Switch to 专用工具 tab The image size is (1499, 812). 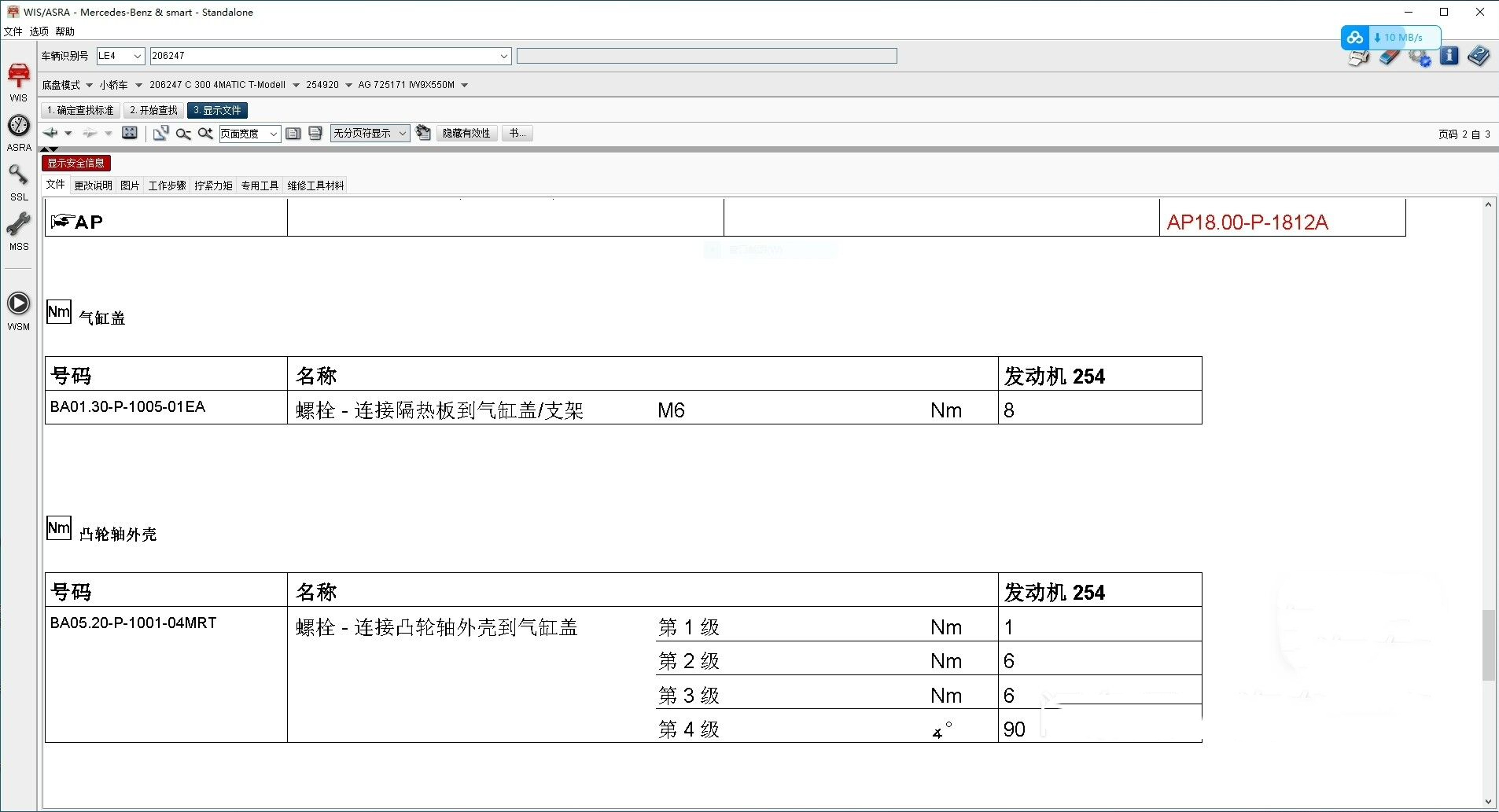click(x=260, y=186)
